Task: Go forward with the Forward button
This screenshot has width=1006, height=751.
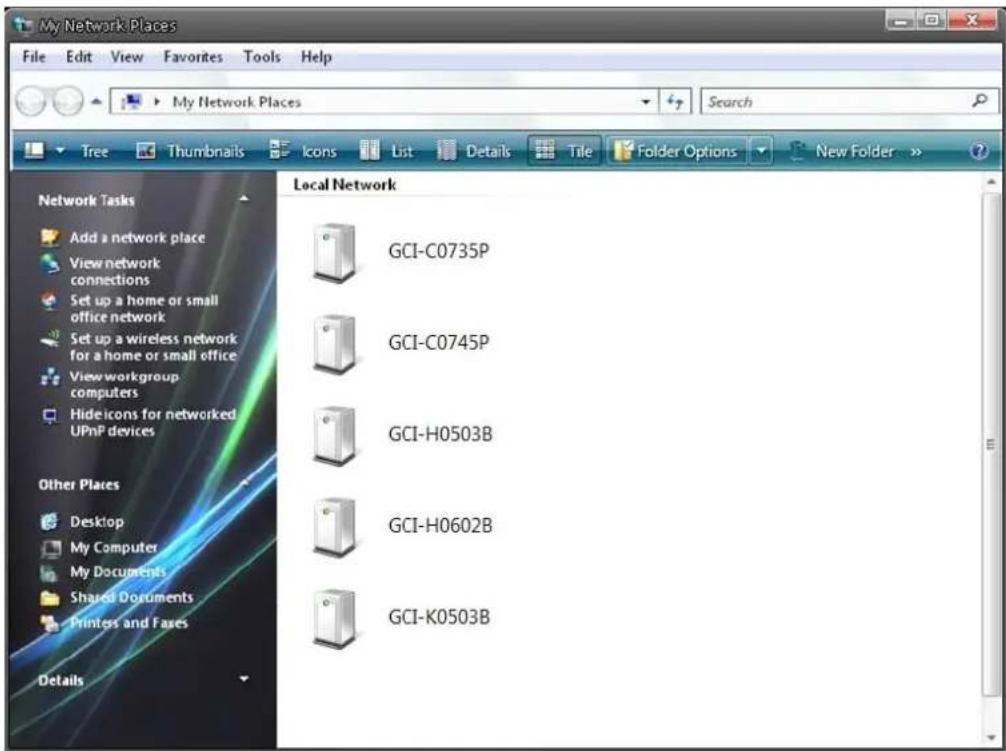Action: click(x=67, y=101)
